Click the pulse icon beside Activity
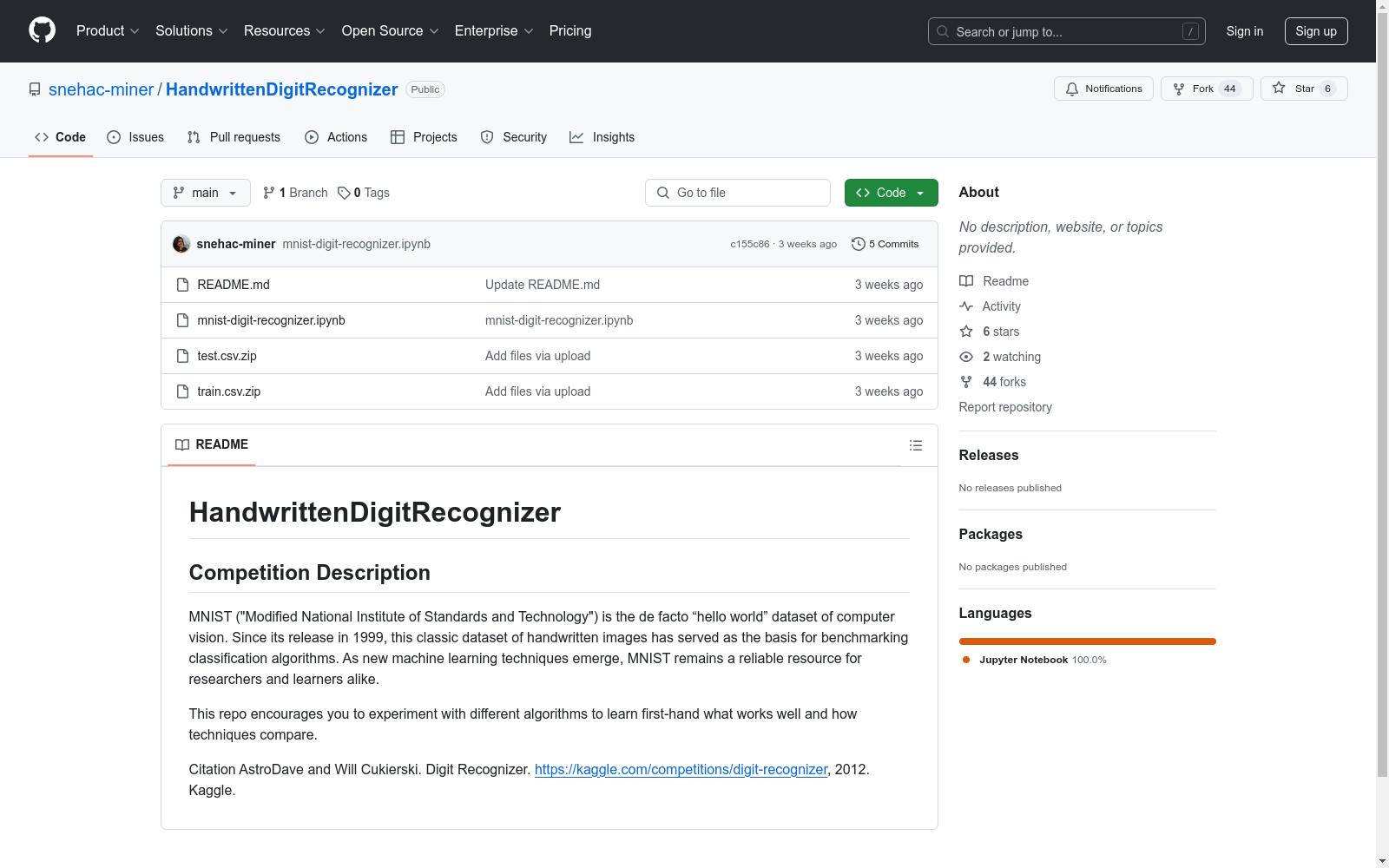This screenshot has width=1389, height=868. [966, 306]
